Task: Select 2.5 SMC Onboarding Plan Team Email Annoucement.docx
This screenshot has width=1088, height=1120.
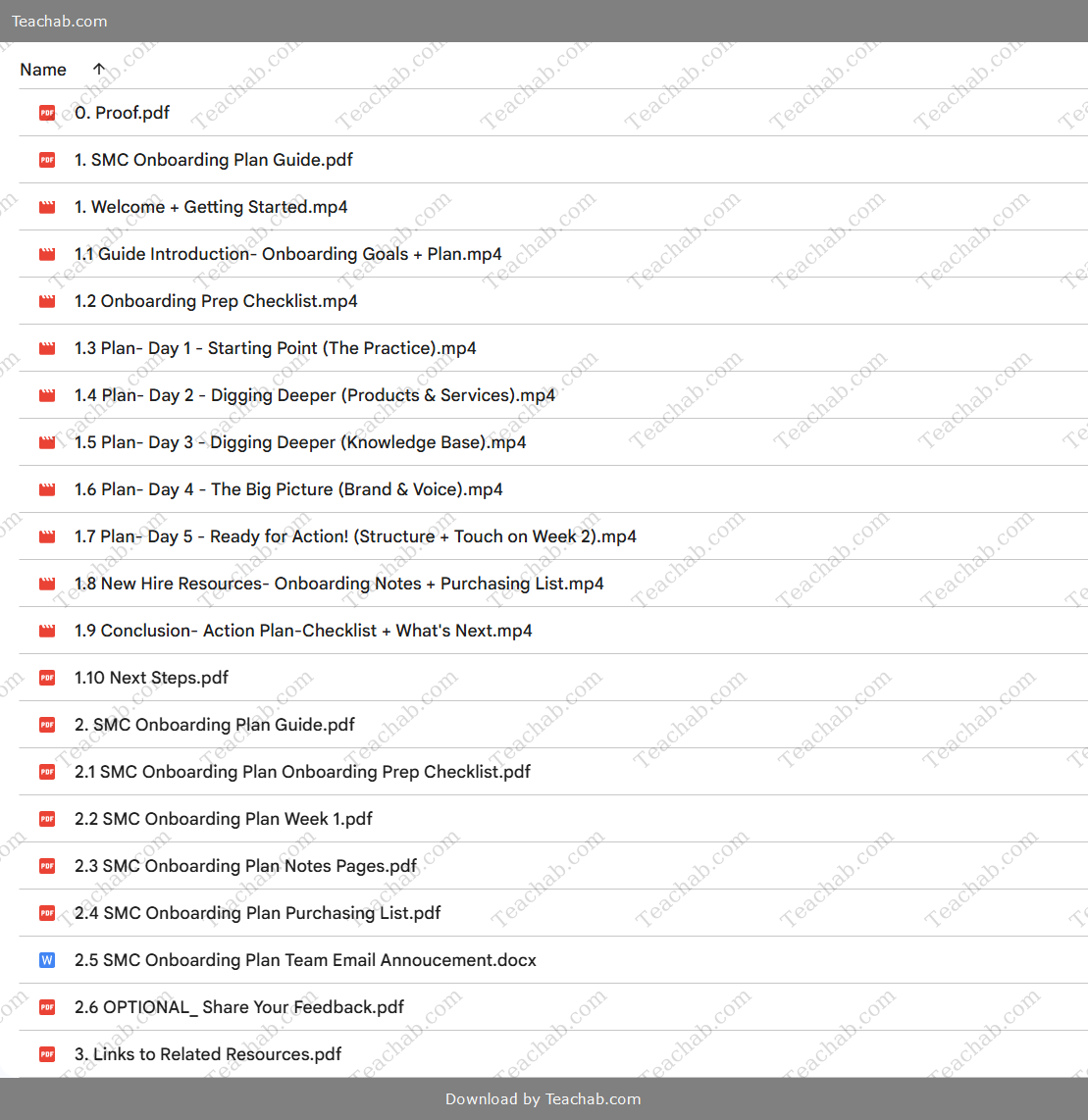Action: [x=305, y=961]
